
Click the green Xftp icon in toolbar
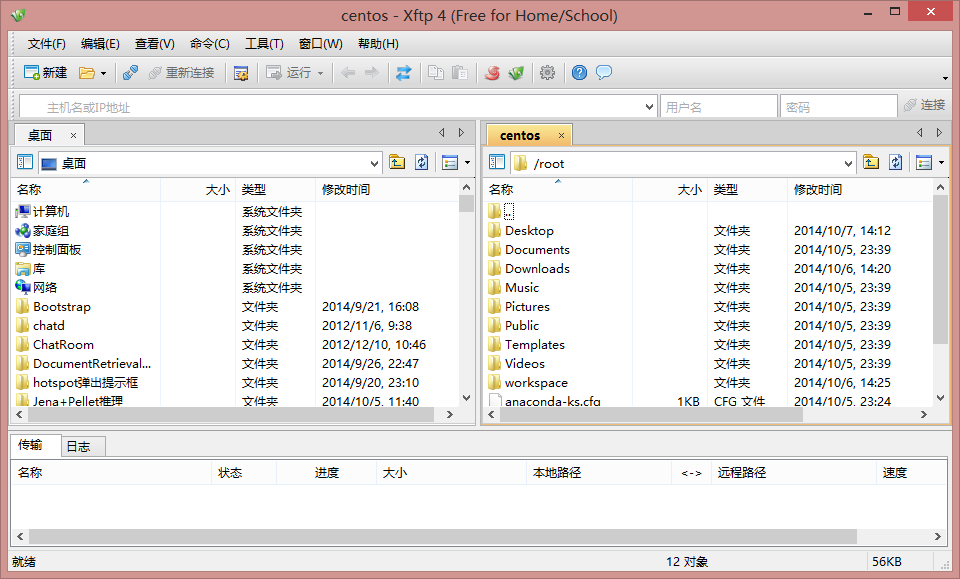(516, 73)
